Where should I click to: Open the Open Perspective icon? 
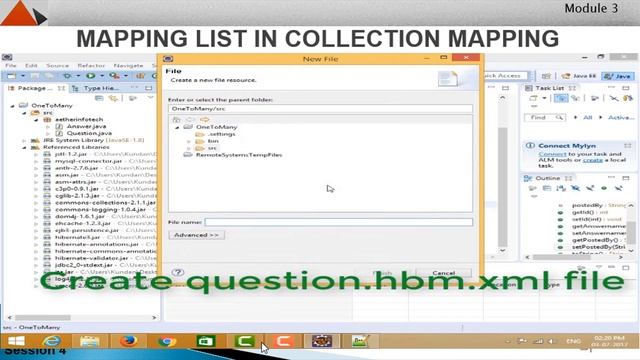coord(546,76)
